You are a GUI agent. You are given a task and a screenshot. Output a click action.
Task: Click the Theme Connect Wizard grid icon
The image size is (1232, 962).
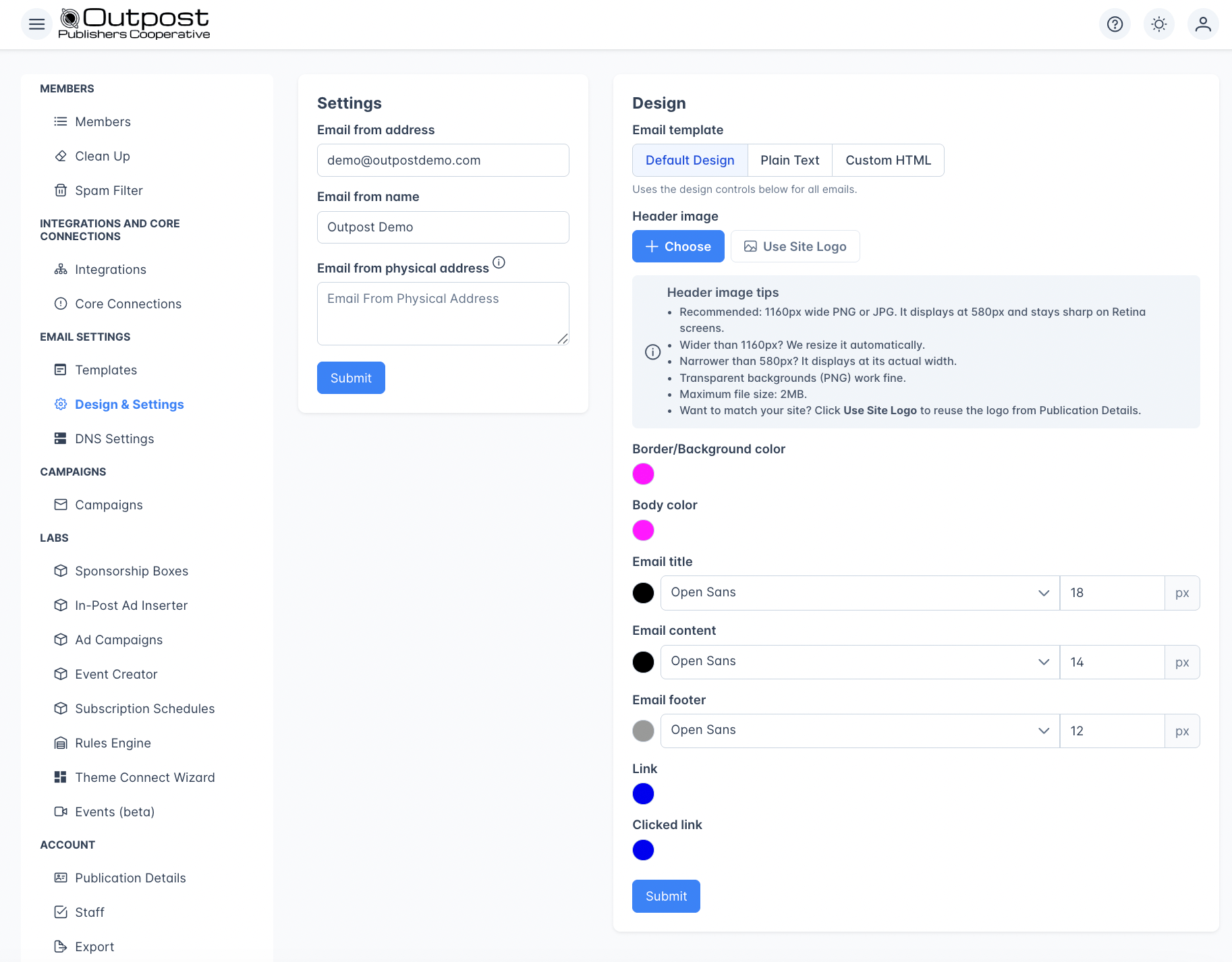point(61,777)
